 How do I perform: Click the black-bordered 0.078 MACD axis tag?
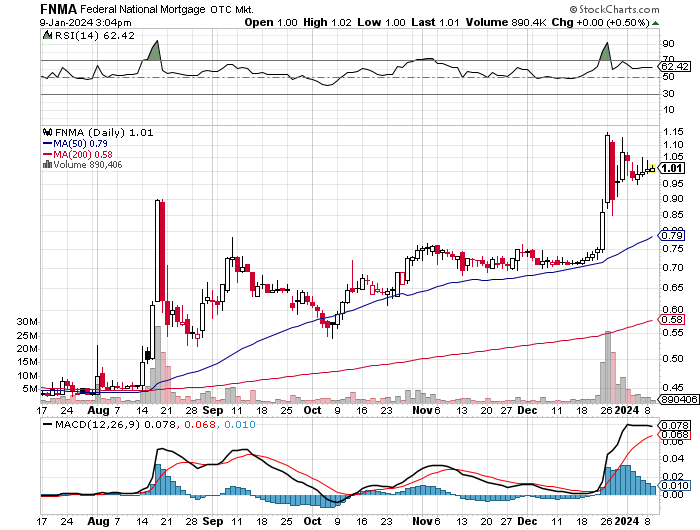(675, 426)
